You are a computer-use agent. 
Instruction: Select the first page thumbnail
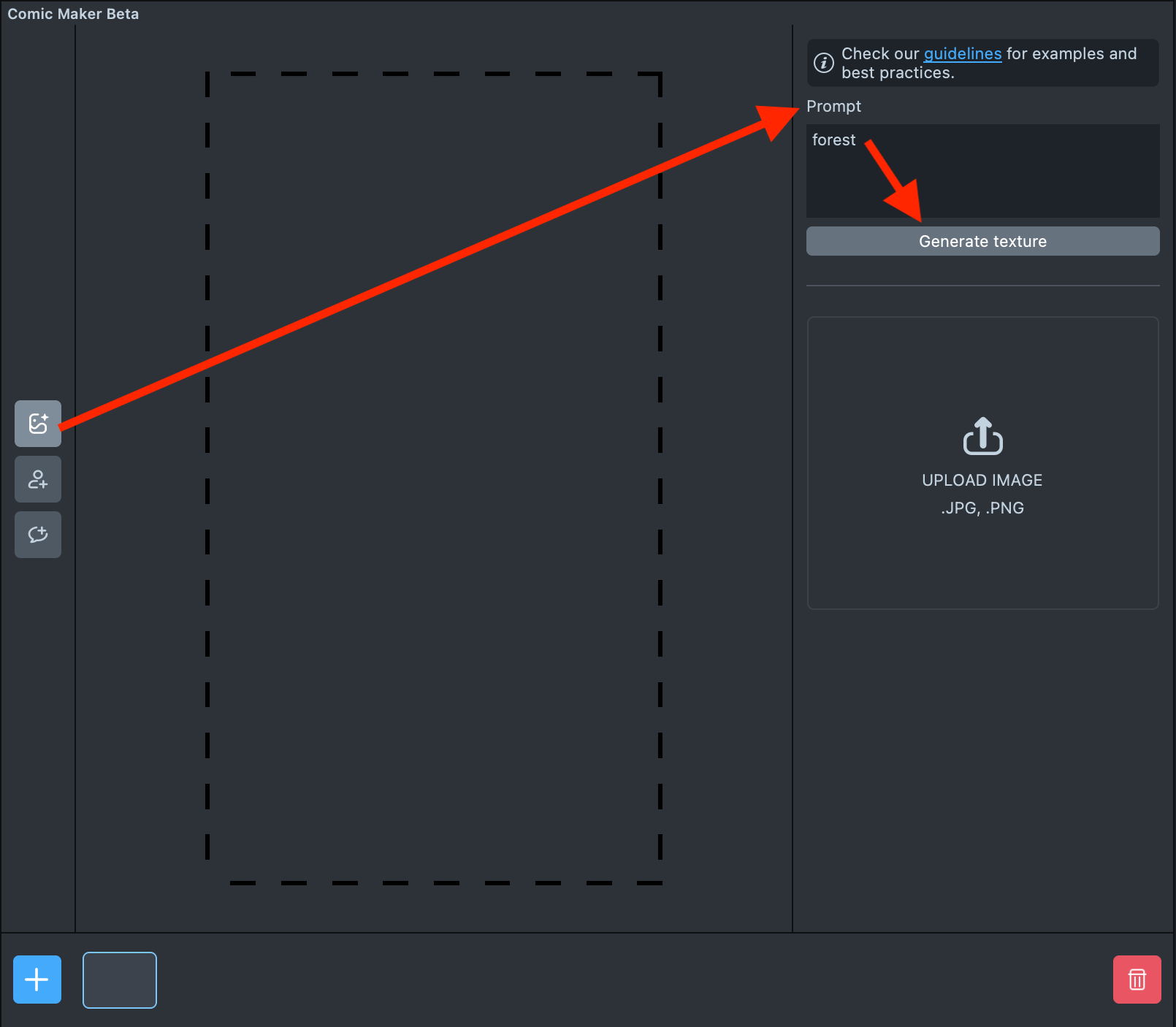click(120, 980)
